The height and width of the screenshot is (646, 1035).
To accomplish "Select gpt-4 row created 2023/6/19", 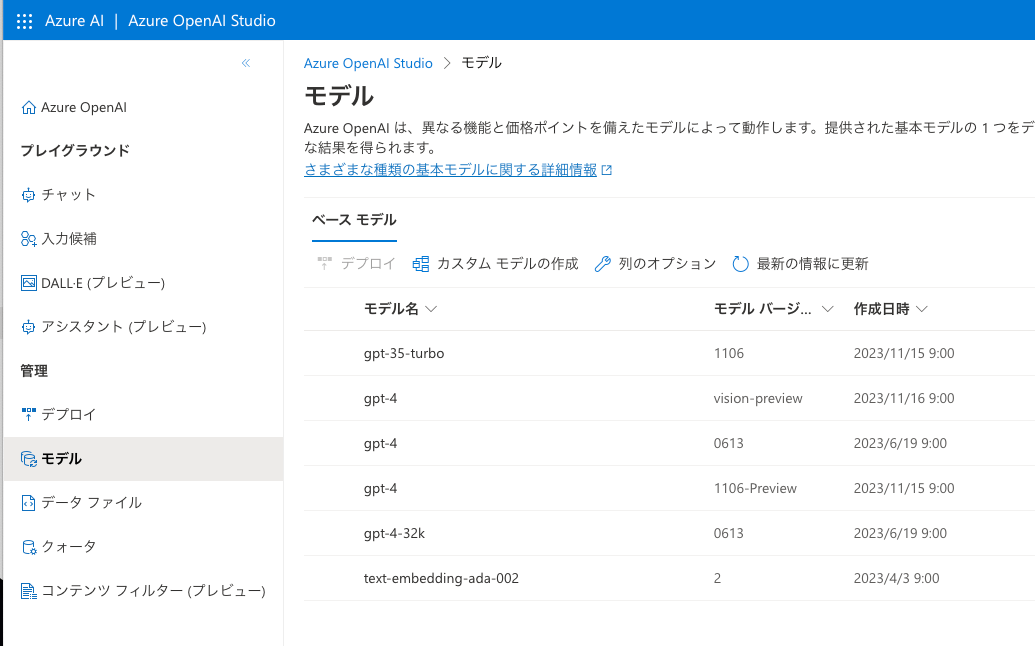I will [669, 443].
